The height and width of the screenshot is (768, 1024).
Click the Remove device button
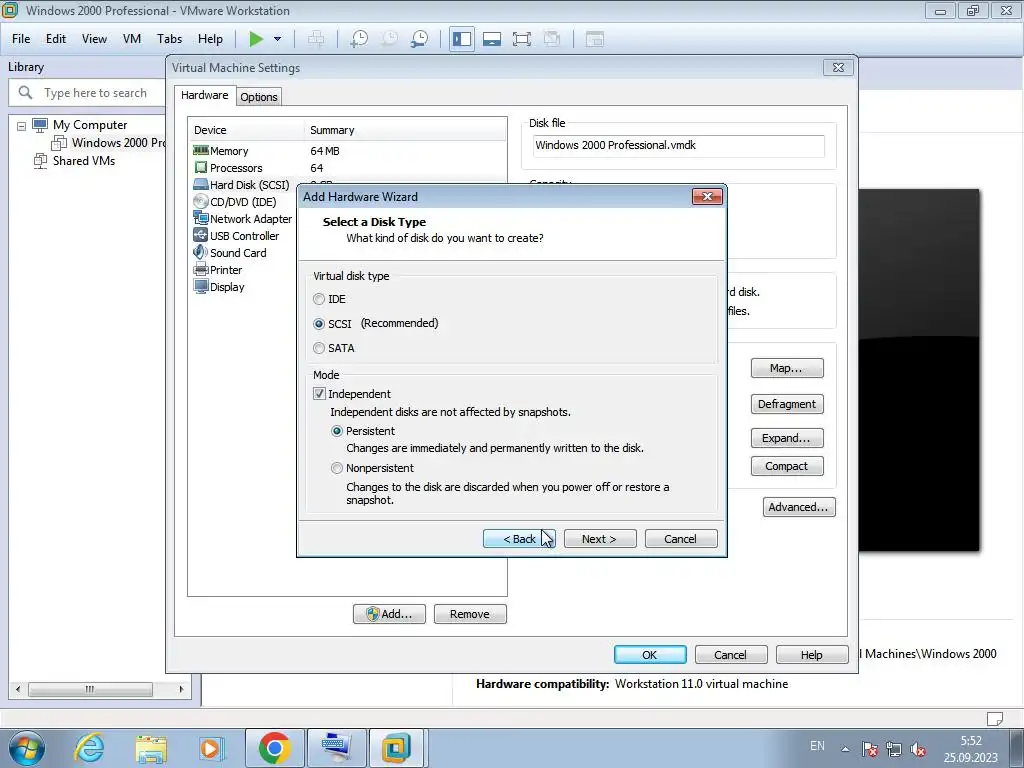[x=470, y=614]
